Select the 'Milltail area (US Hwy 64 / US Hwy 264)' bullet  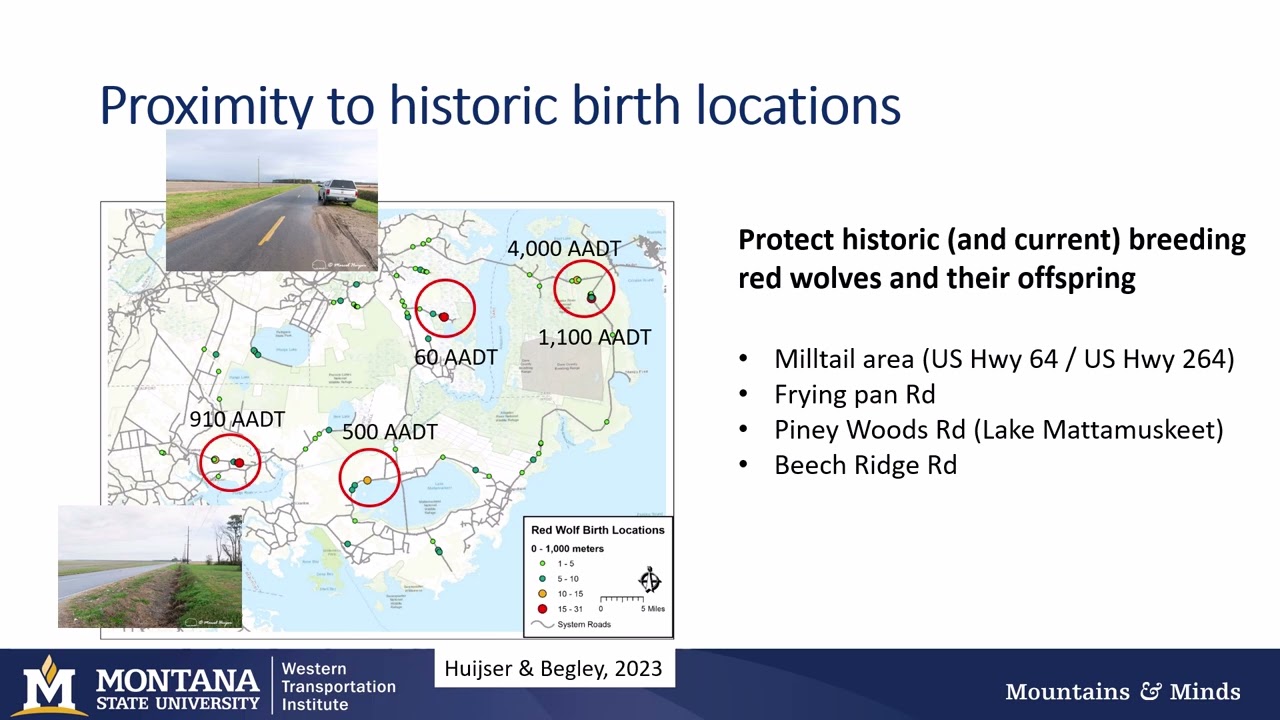tap(1004, 359)
